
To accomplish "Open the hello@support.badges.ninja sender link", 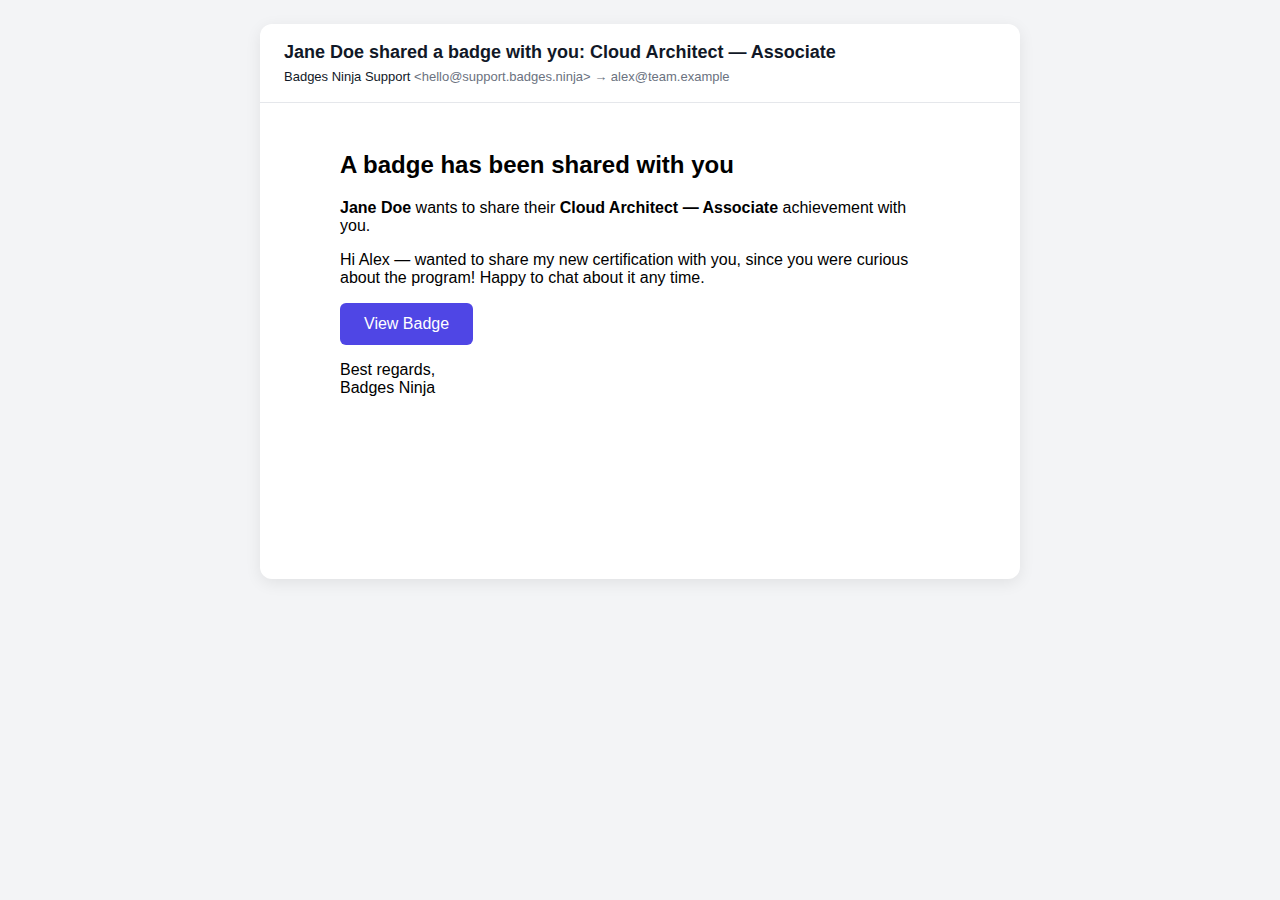I will (502, 77).
